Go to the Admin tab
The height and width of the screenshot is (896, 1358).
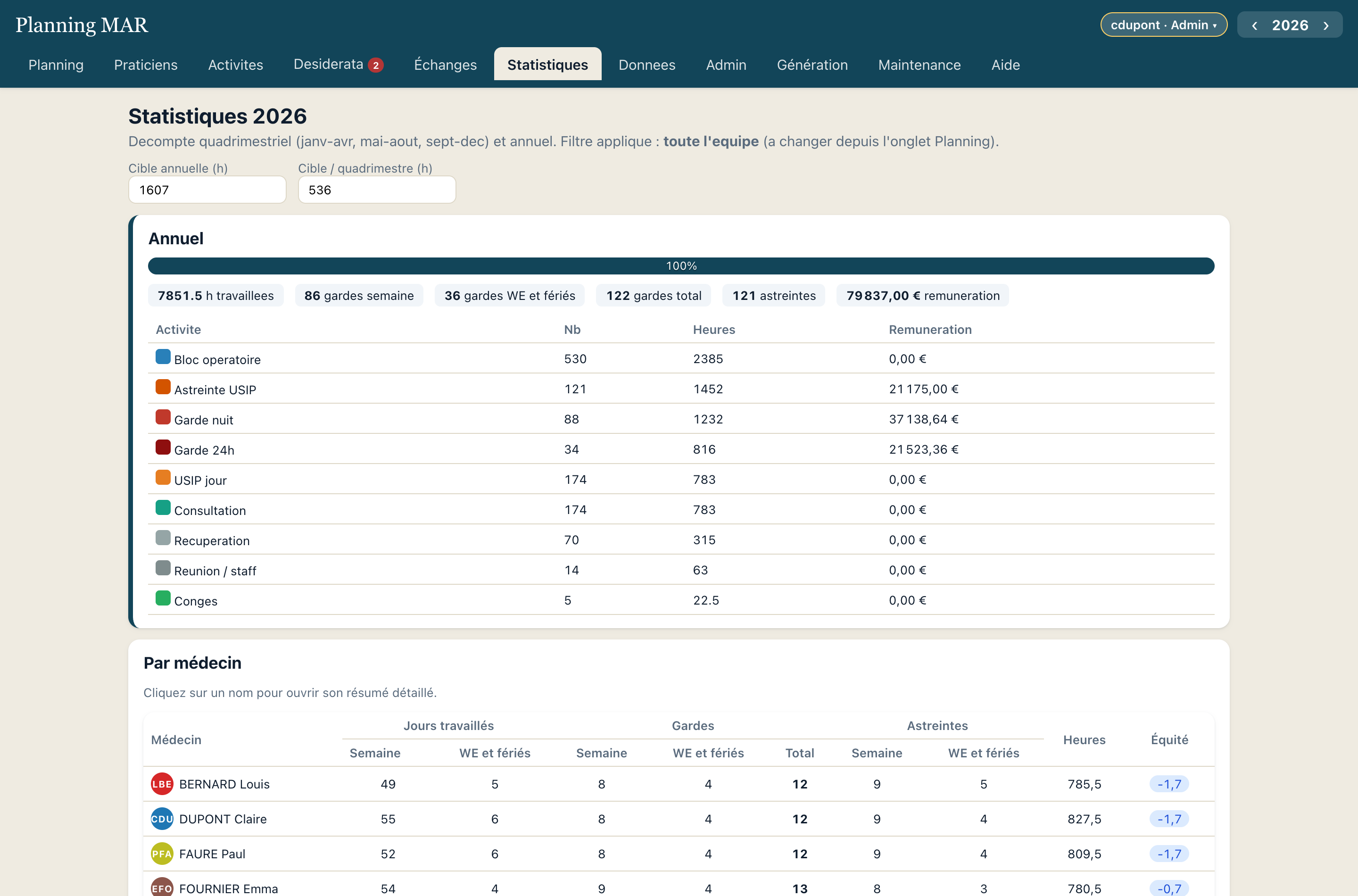coord(726,65)
